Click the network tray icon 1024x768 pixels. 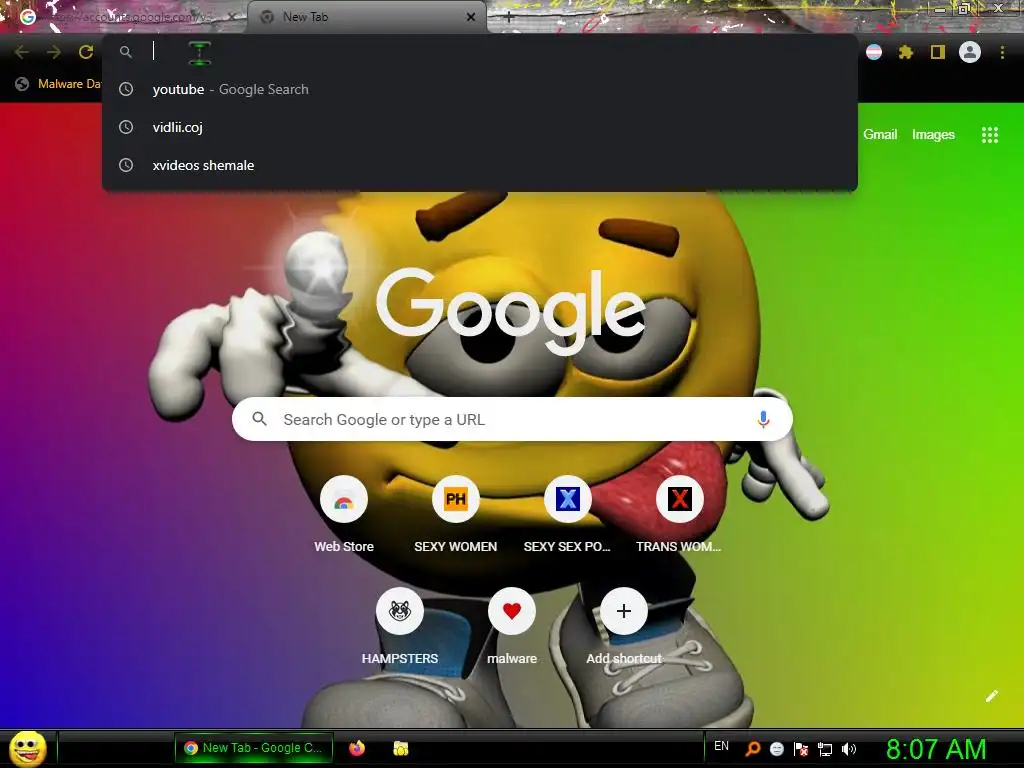click(x=825, y=749)
